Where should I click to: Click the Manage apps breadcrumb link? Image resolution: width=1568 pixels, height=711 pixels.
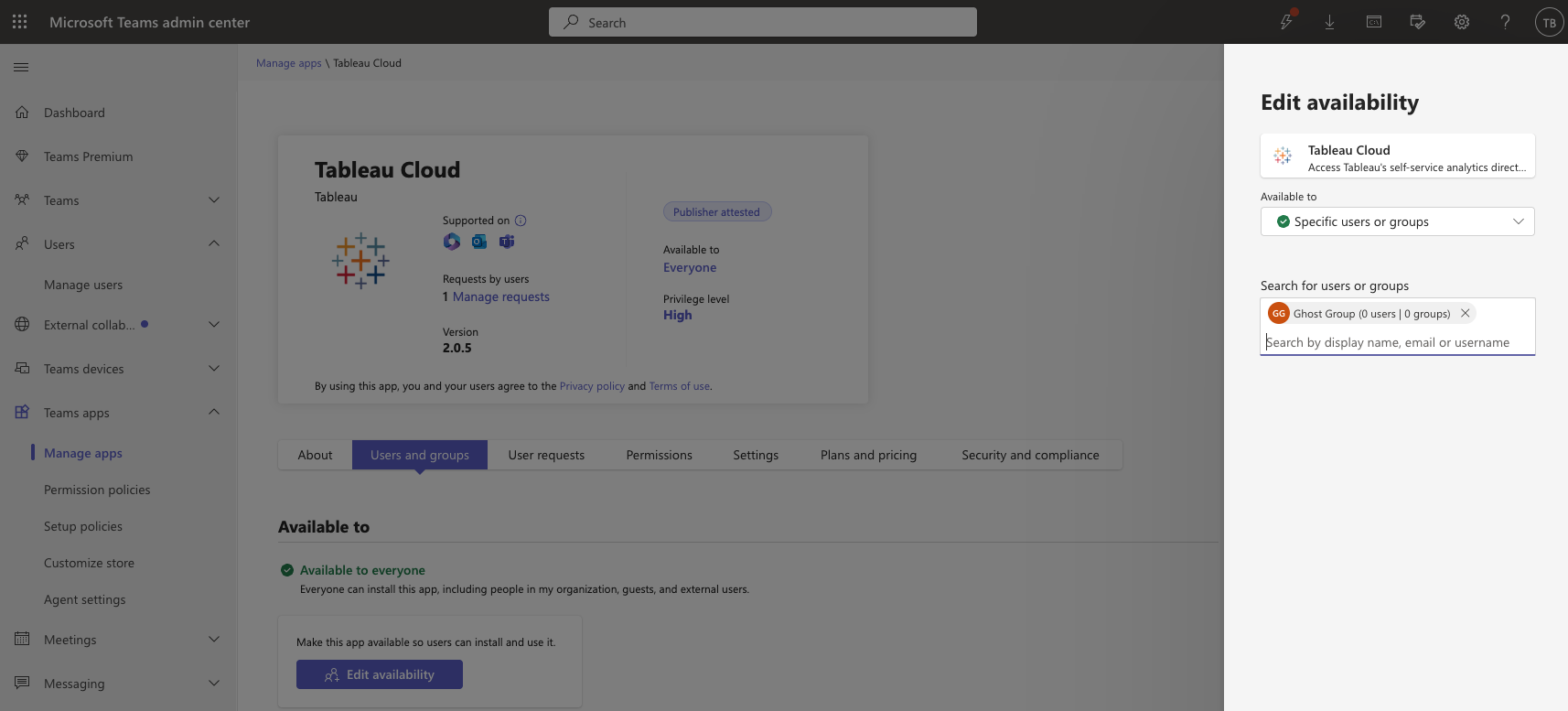click(289, 63)
